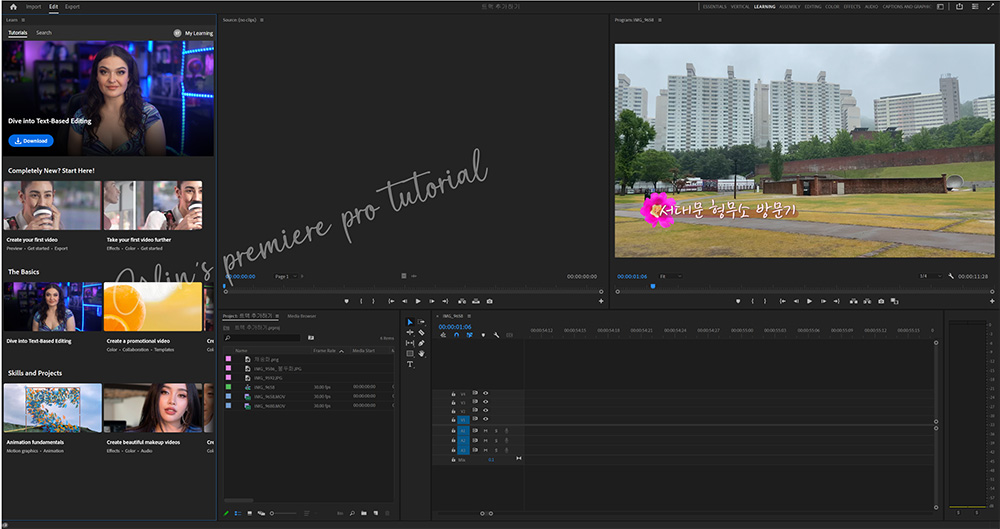Open Program panel menu icon

pos(660,20)
